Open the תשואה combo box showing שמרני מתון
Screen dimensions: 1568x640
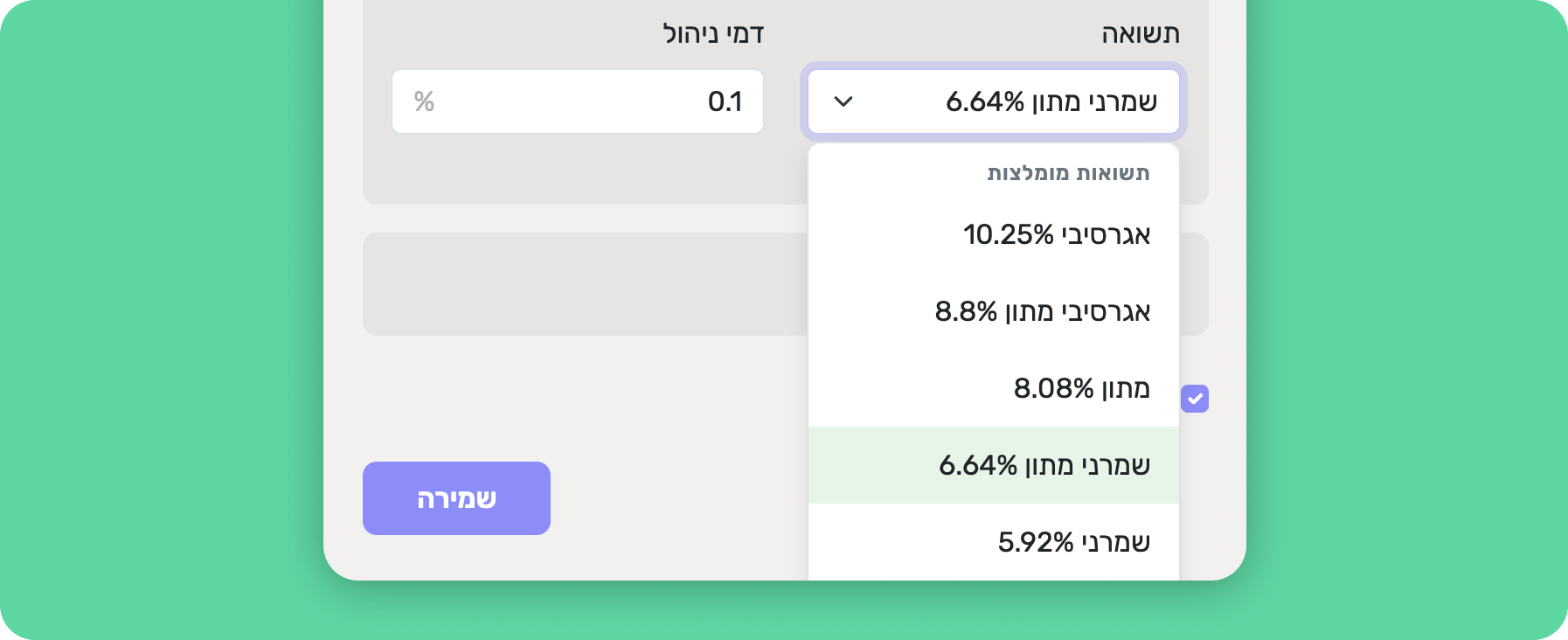coord(993,101)
